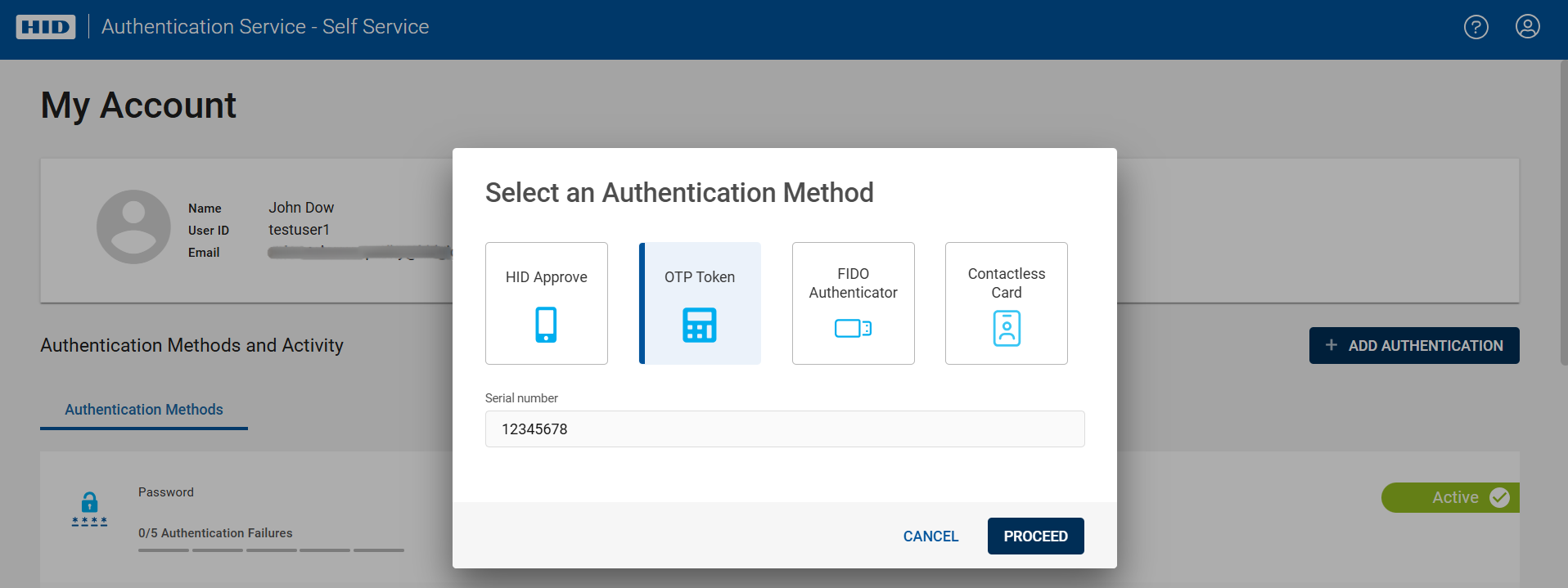
Task: Click the 'Active' status label text
Action: click(1455, 497)
